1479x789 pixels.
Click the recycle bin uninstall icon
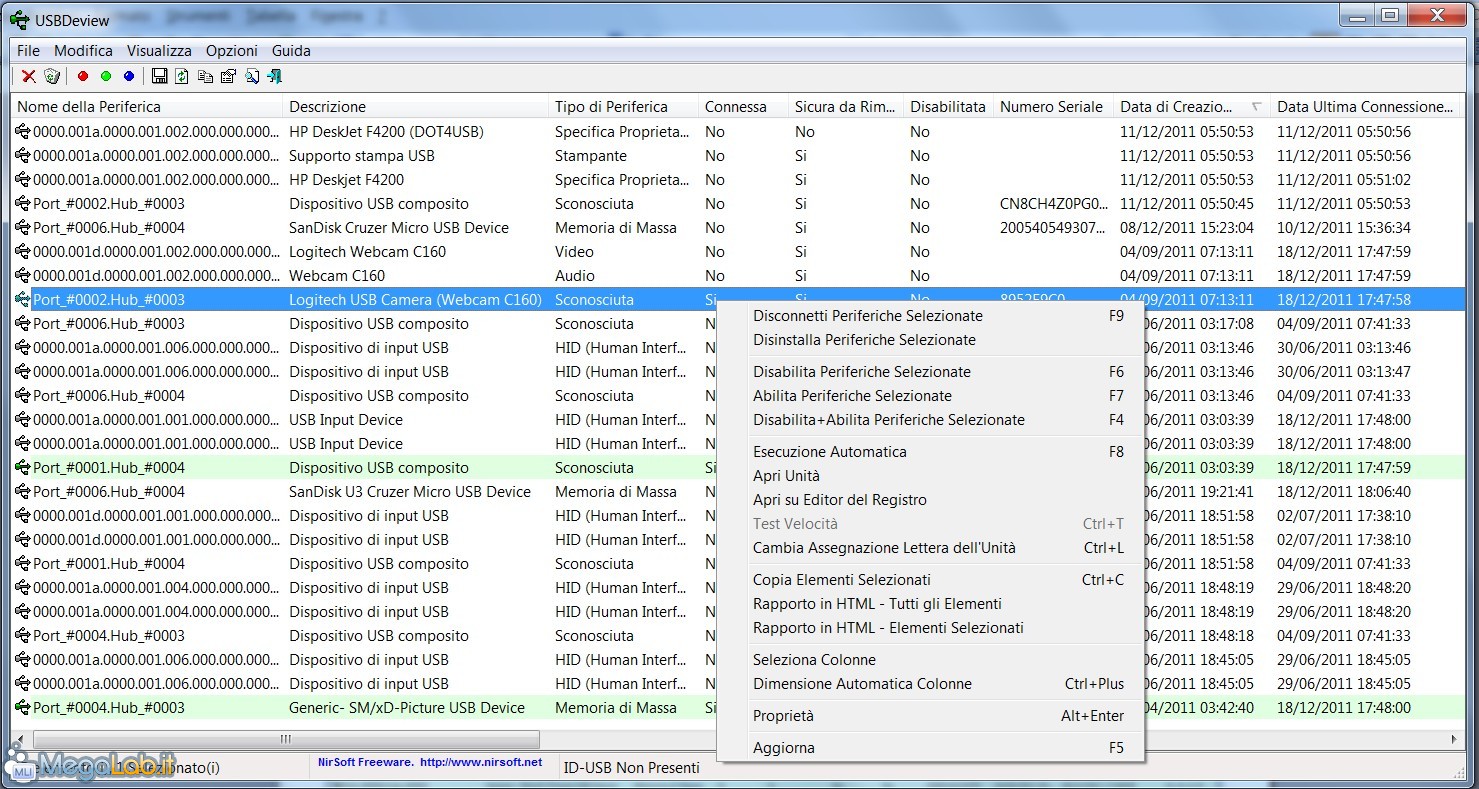point(52,76)
